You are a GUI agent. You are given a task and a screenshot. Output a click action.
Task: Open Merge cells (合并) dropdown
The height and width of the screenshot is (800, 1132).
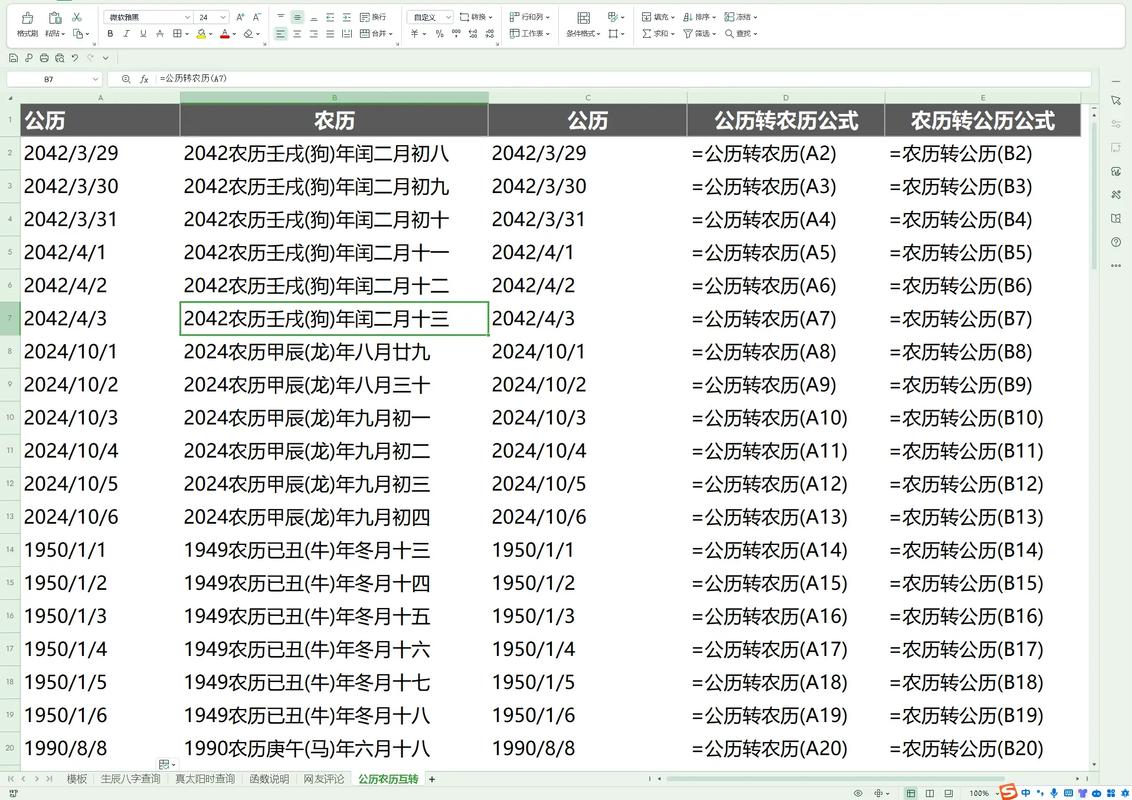coord(376,33)
